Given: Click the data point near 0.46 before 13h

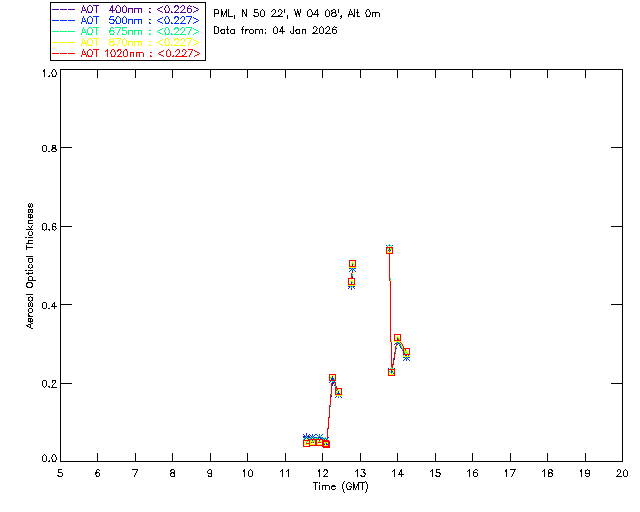Looking at the screenshot, I should tap(351, 282).
